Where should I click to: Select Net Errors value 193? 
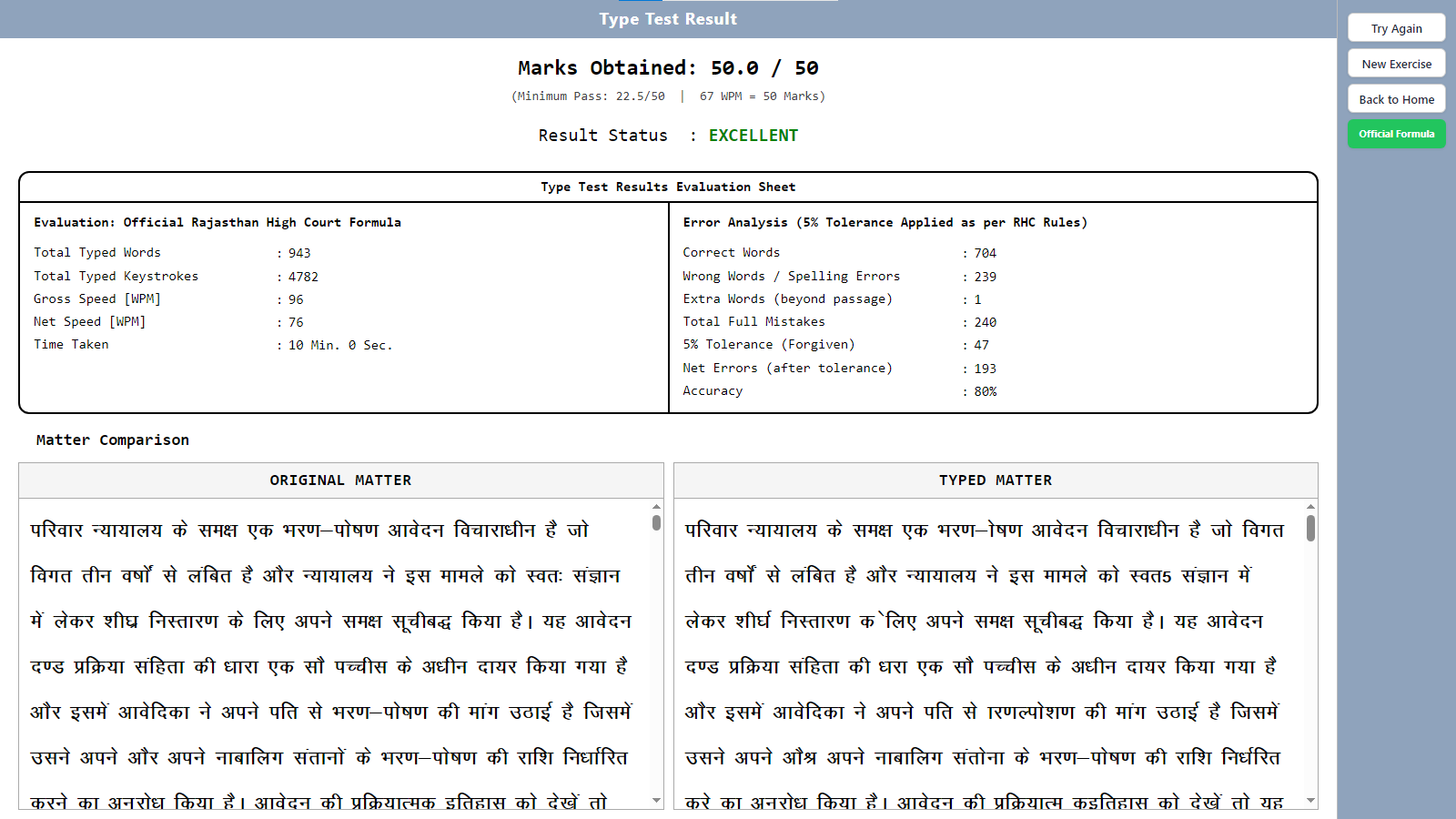pyautogui.click(x=985, y=369)
